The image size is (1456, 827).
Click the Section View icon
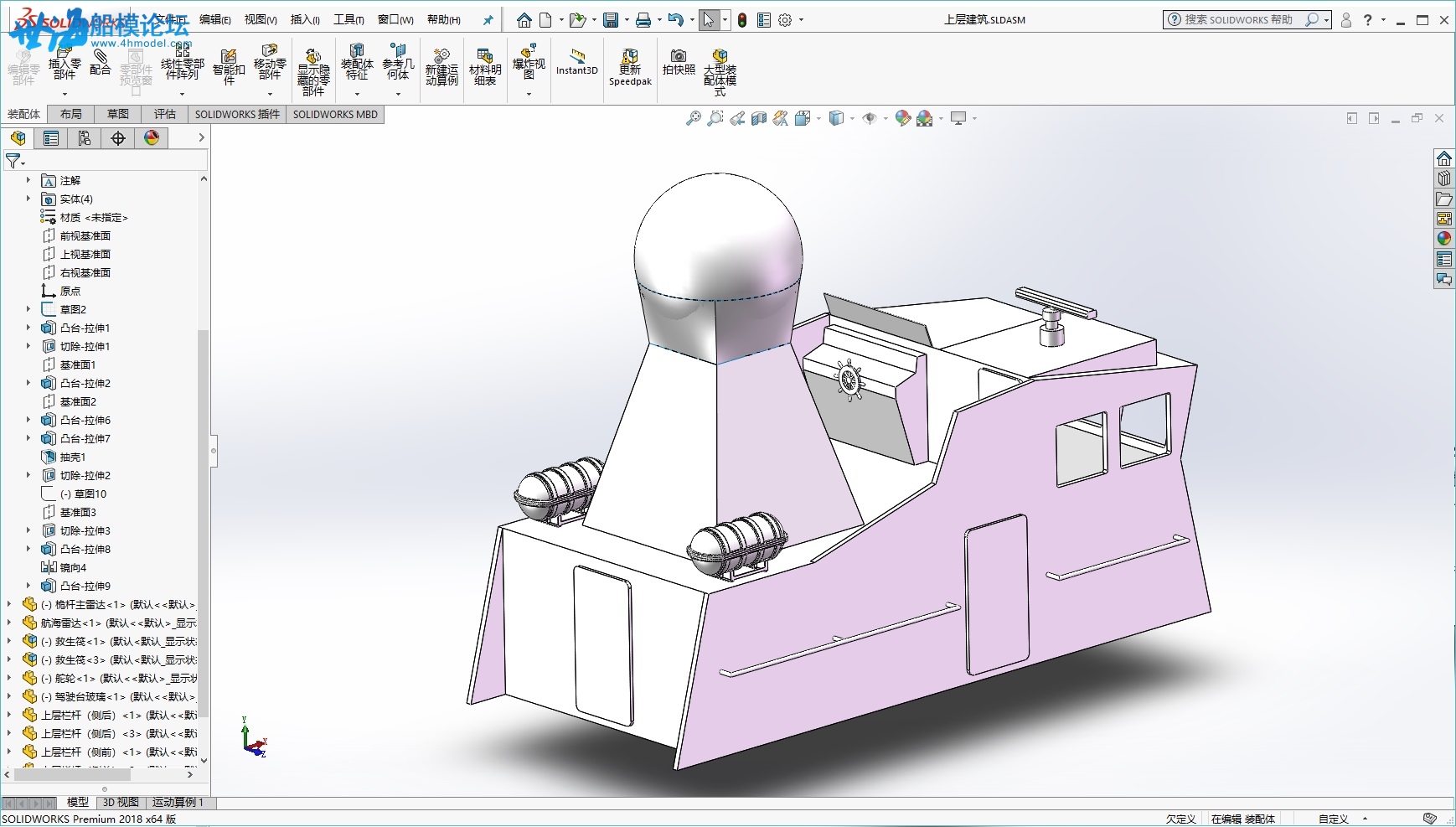(x=759, y=118)
